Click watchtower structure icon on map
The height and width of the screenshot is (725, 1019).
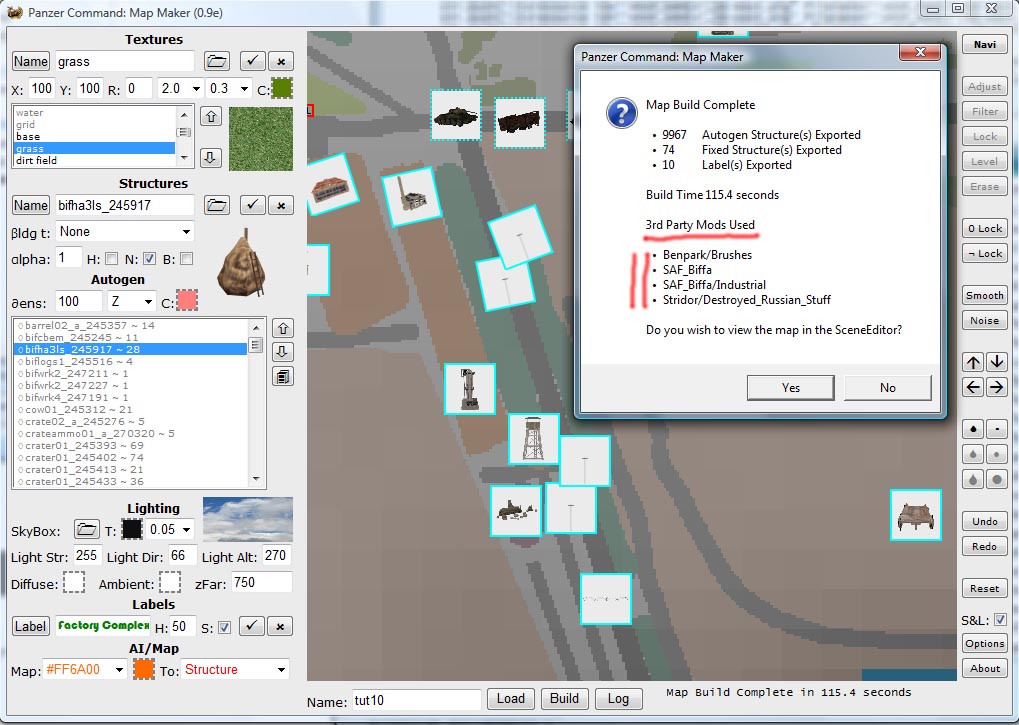coord(534,439)
